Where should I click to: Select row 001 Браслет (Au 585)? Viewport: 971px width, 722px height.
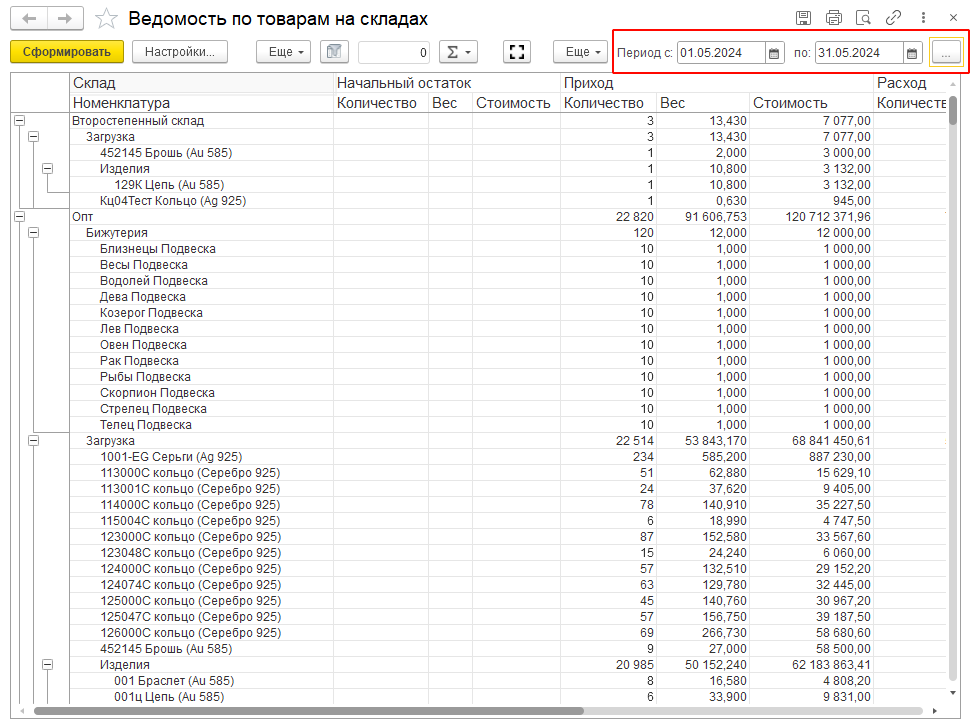(x=174, y=681)
